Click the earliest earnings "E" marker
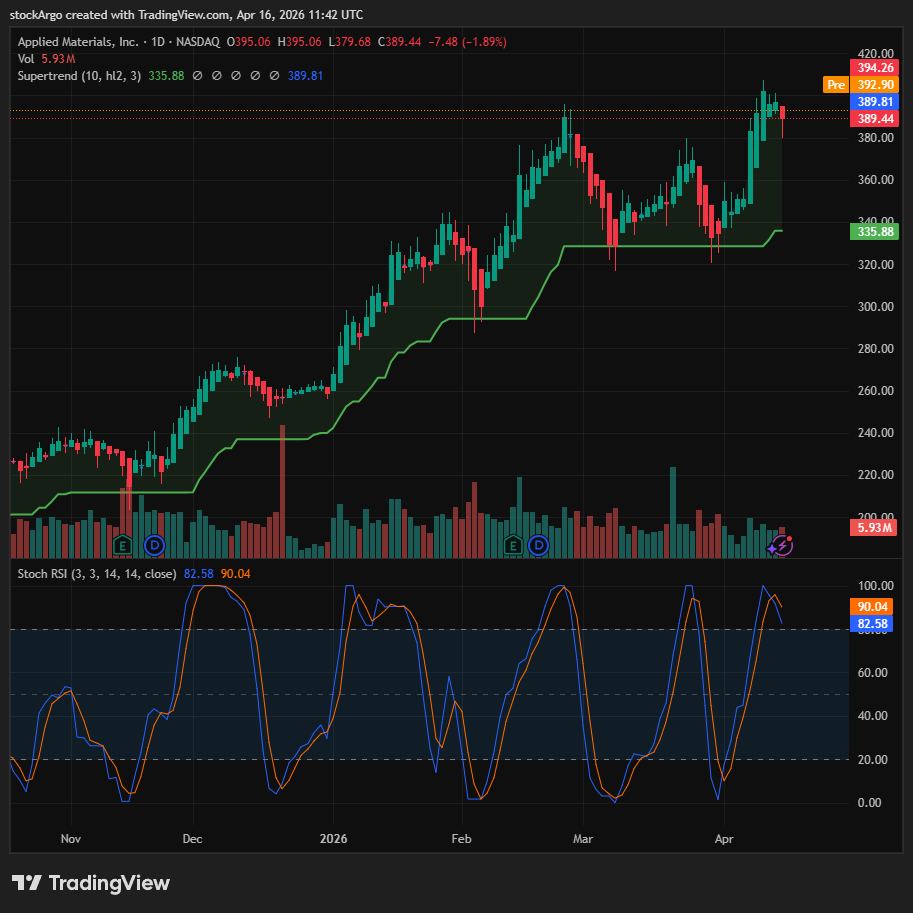The width and height of the screenshot is (913, 913). tap(123, 545)
